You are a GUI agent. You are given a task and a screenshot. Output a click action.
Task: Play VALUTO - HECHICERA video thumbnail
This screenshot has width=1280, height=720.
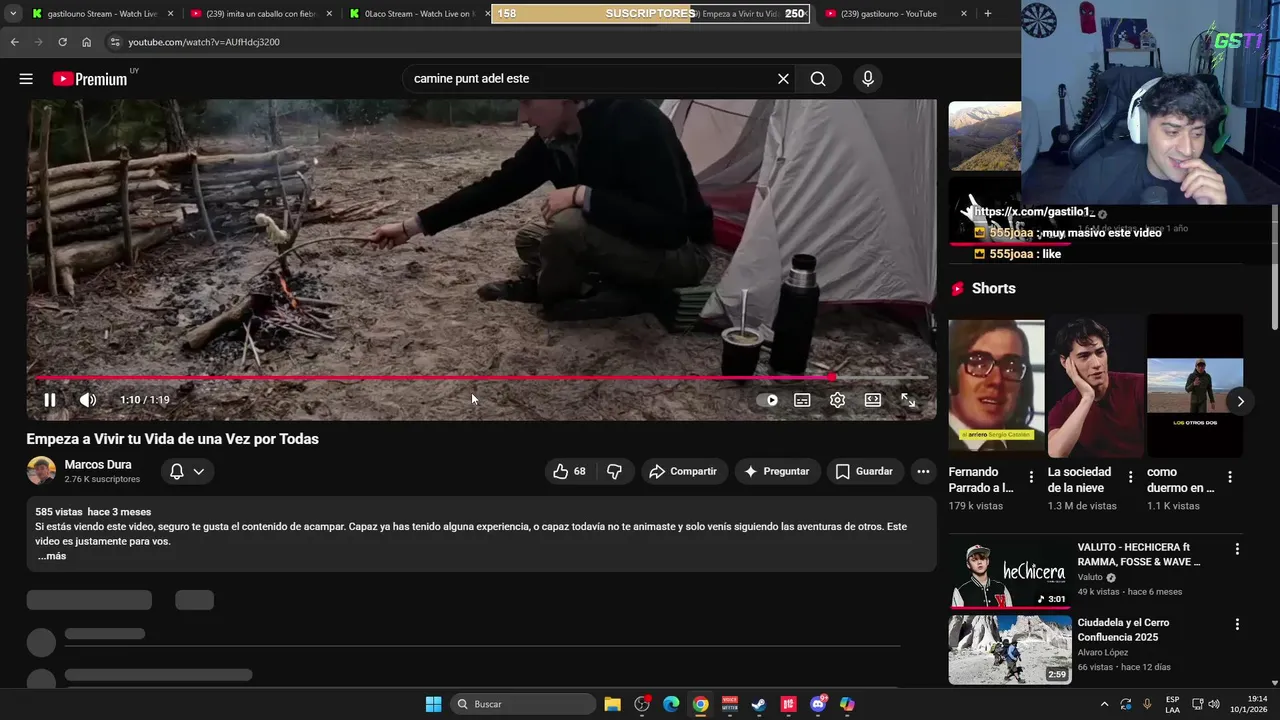pyautogui.click(x=1010, y=574)
